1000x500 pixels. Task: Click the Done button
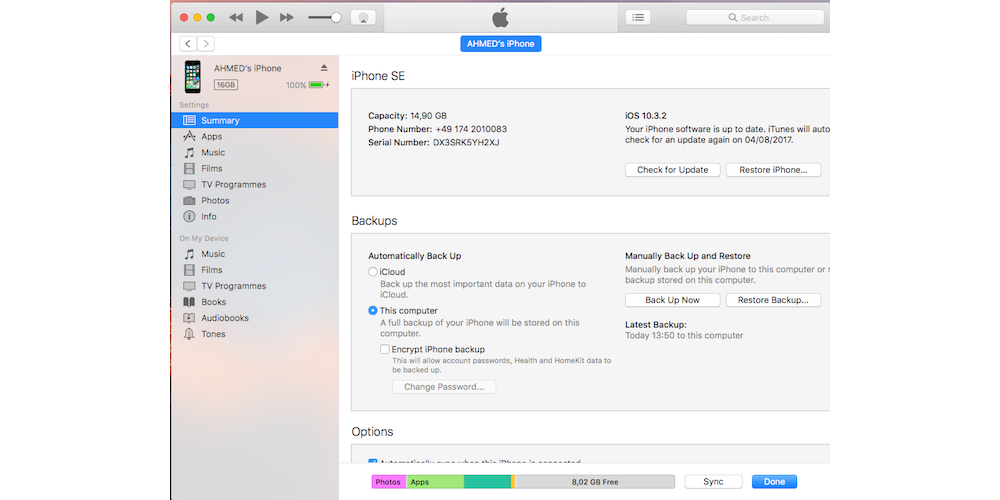(774, 482)
